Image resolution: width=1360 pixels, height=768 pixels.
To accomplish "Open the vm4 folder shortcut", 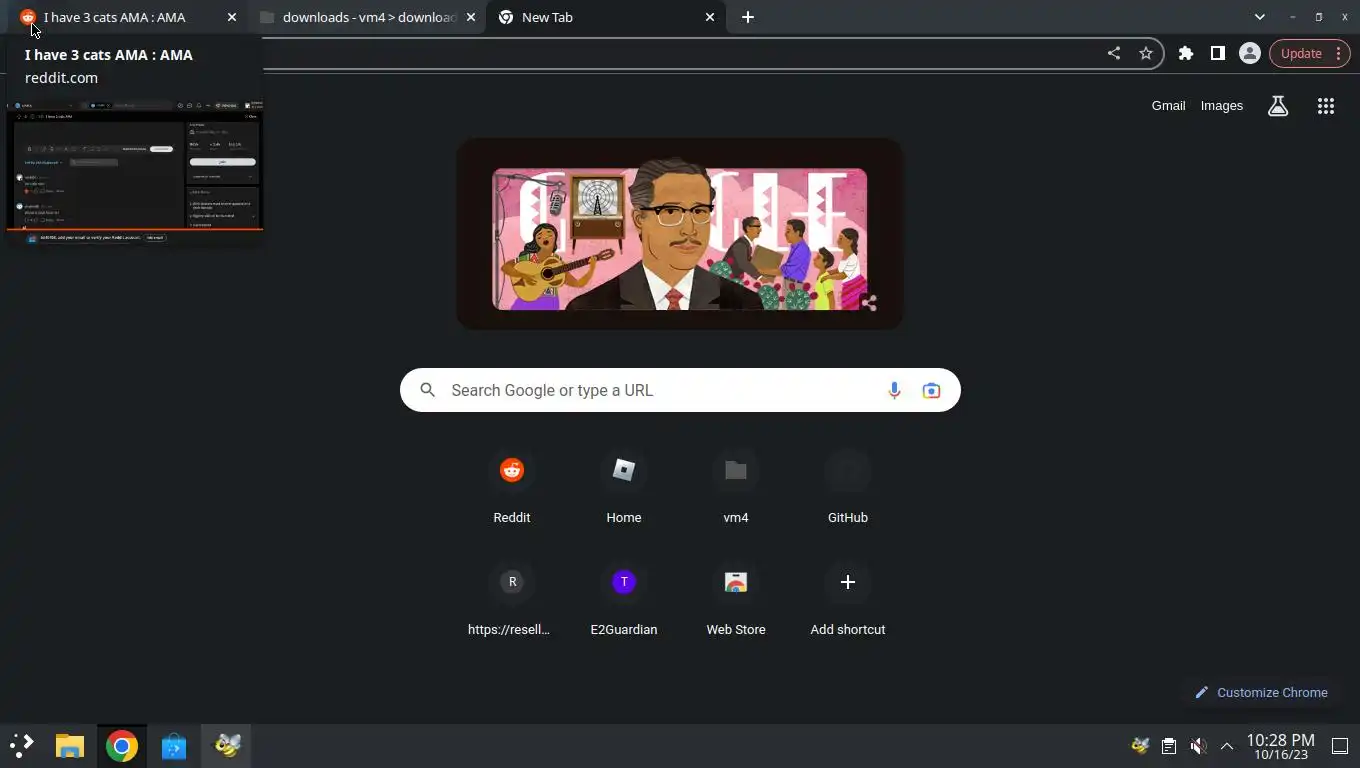I will point(736,486).
